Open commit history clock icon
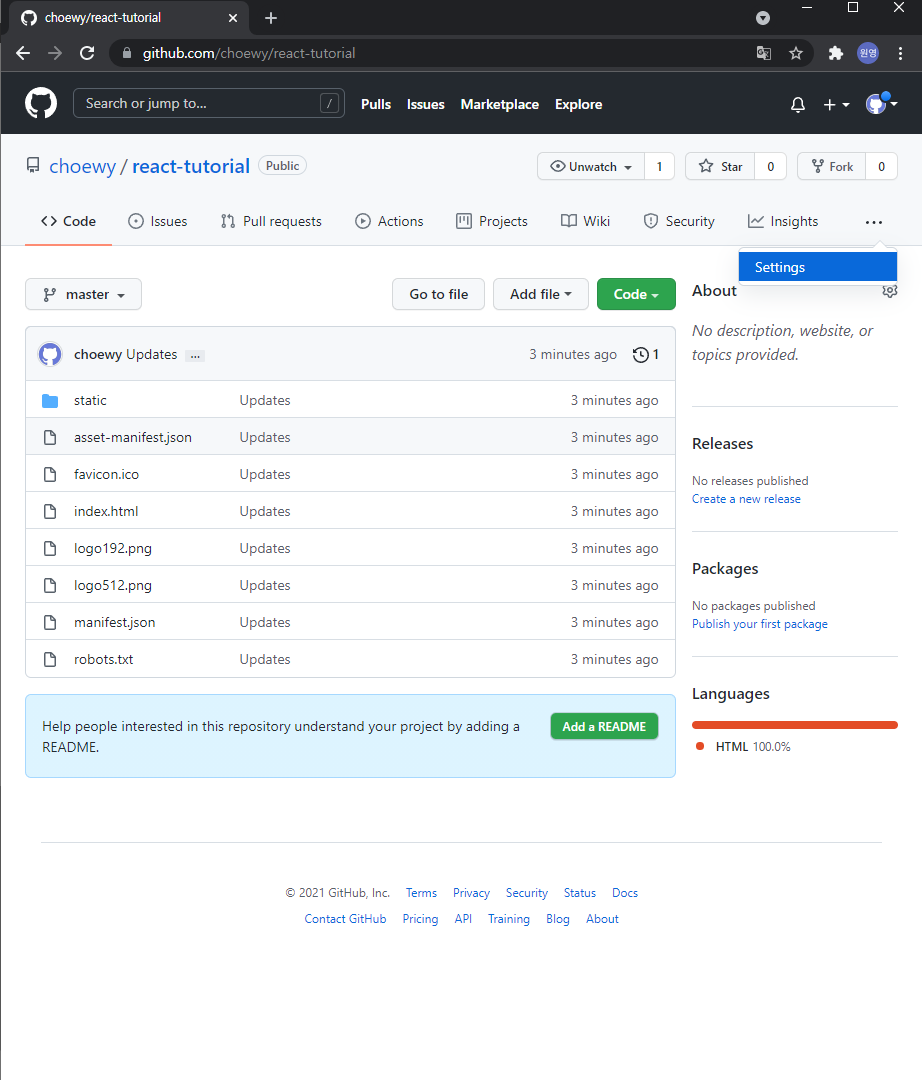 click(640, 355)
